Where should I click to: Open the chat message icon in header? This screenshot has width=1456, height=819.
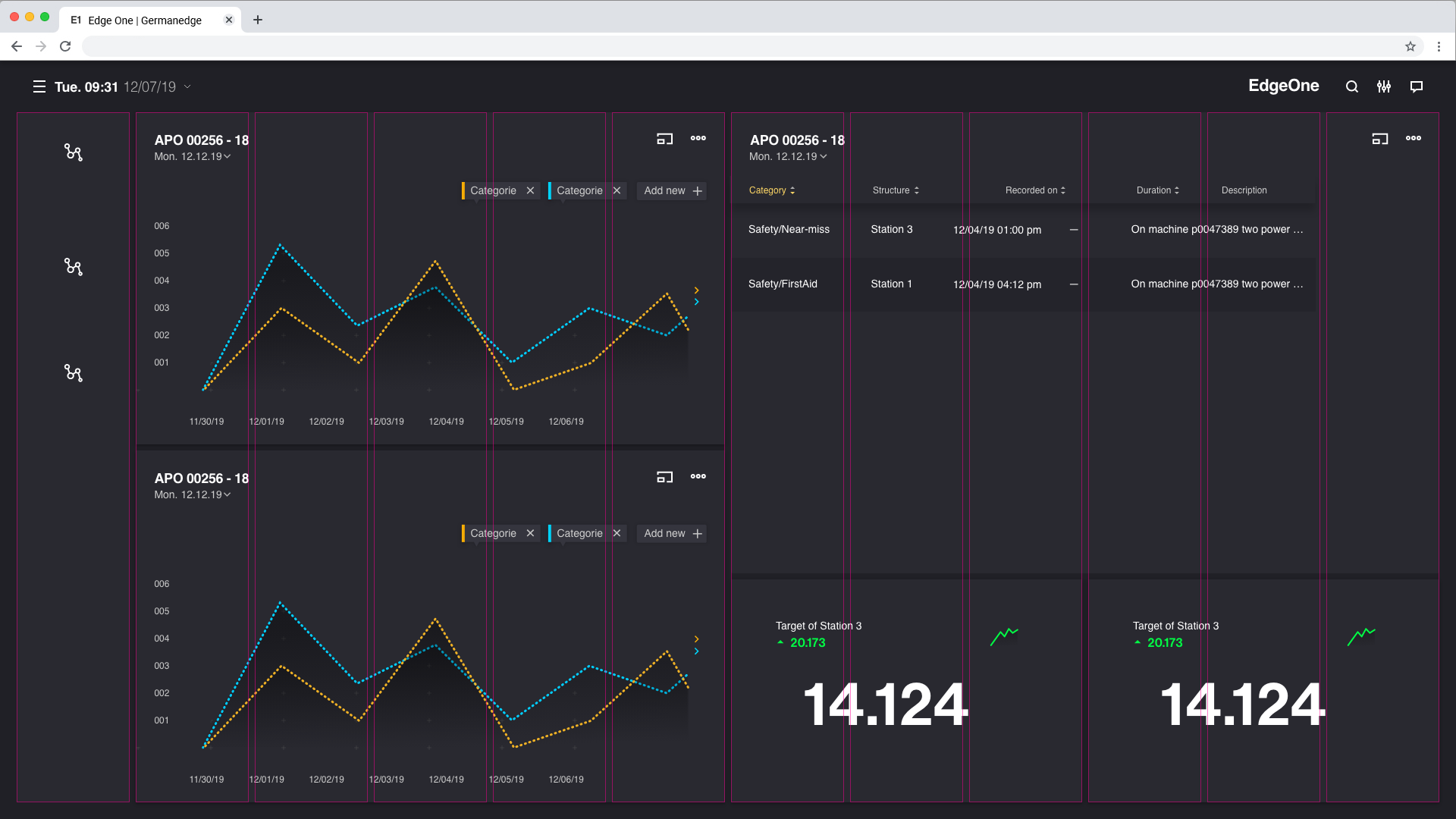click(1416, 86)
